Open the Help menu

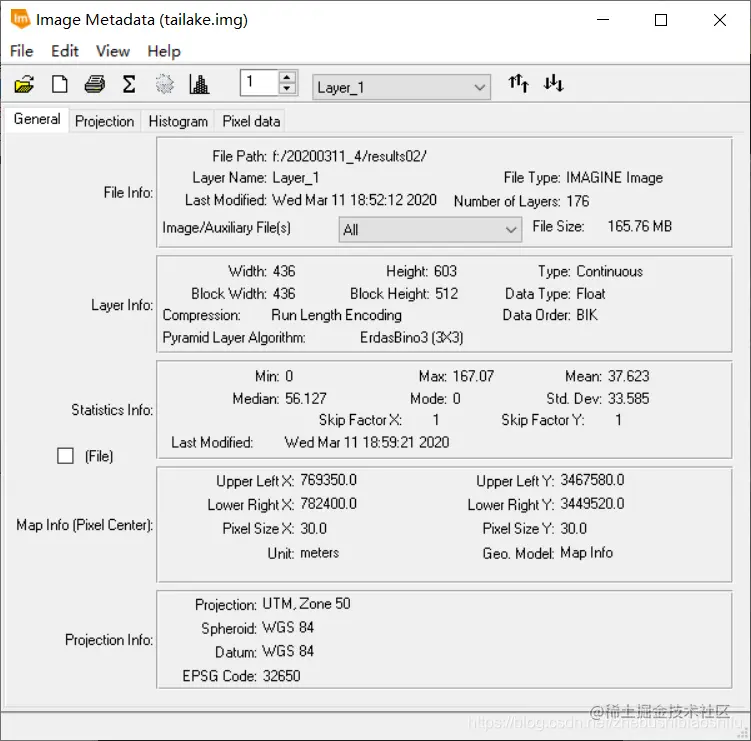(x=164, y=51)
